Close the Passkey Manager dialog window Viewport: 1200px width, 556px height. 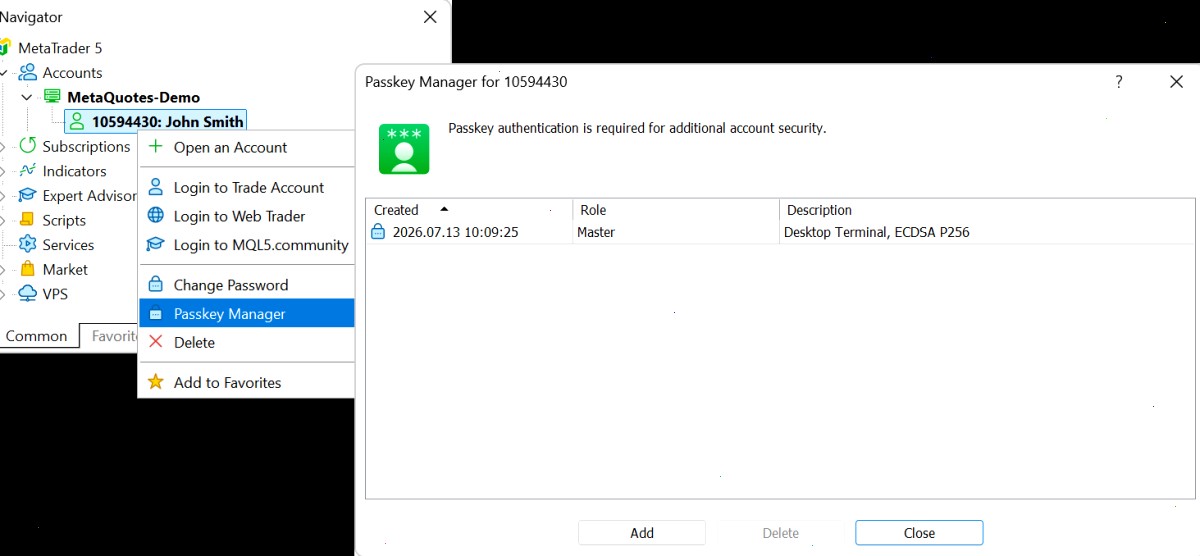pyautogui.click(x=1176, y=82)
